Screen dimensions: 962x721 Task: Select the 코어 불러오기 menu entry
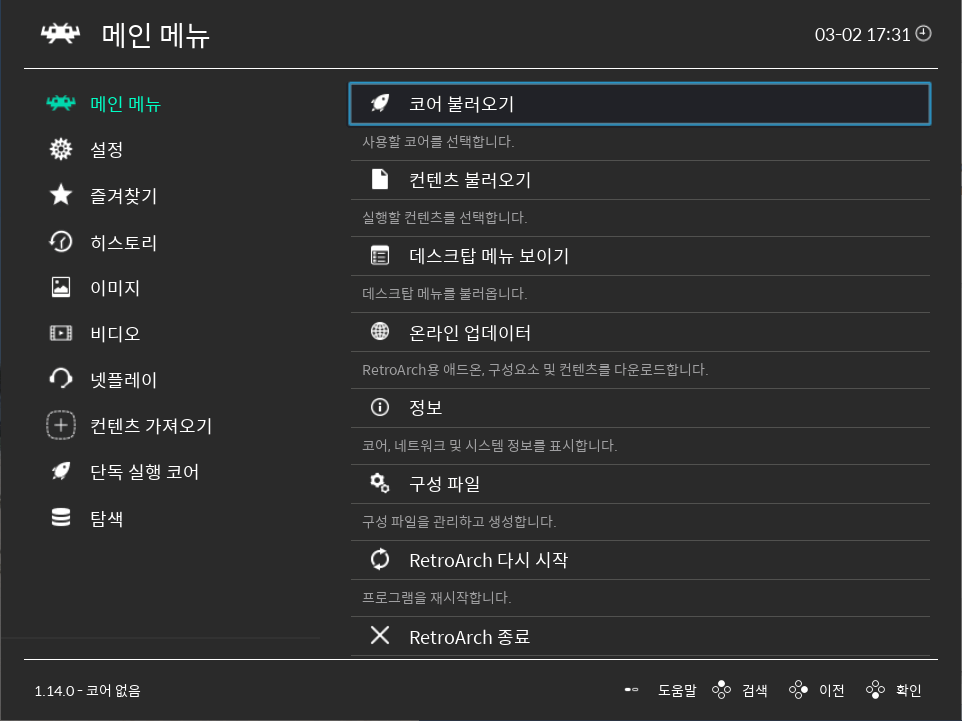(640, 104)
